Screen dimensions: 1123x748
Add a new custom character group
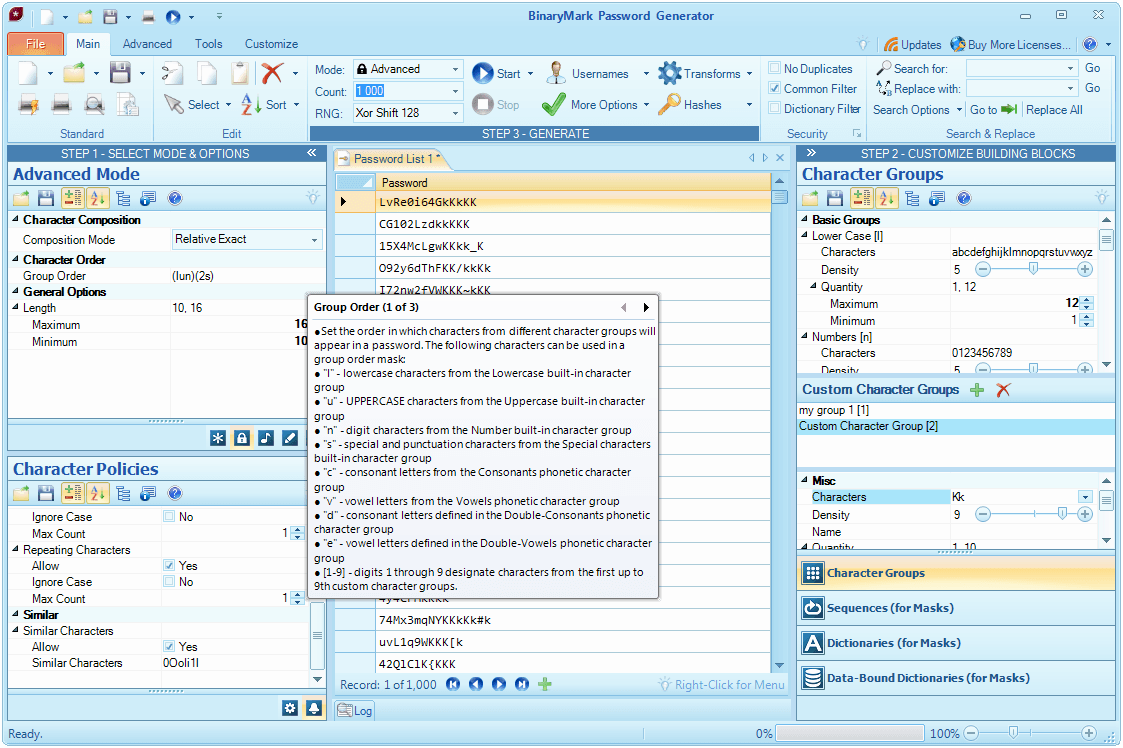[977, 390]
